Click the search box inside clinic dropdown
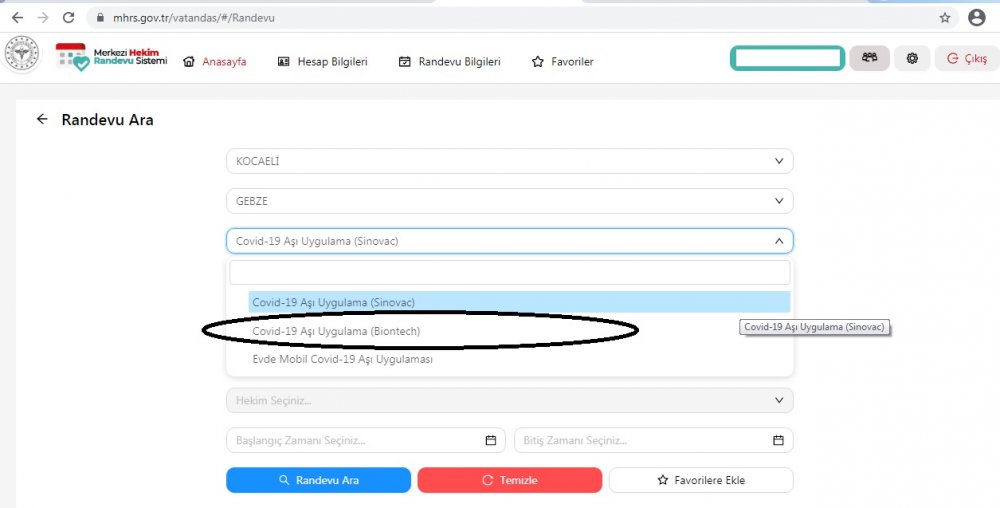 tap(509, 273)
